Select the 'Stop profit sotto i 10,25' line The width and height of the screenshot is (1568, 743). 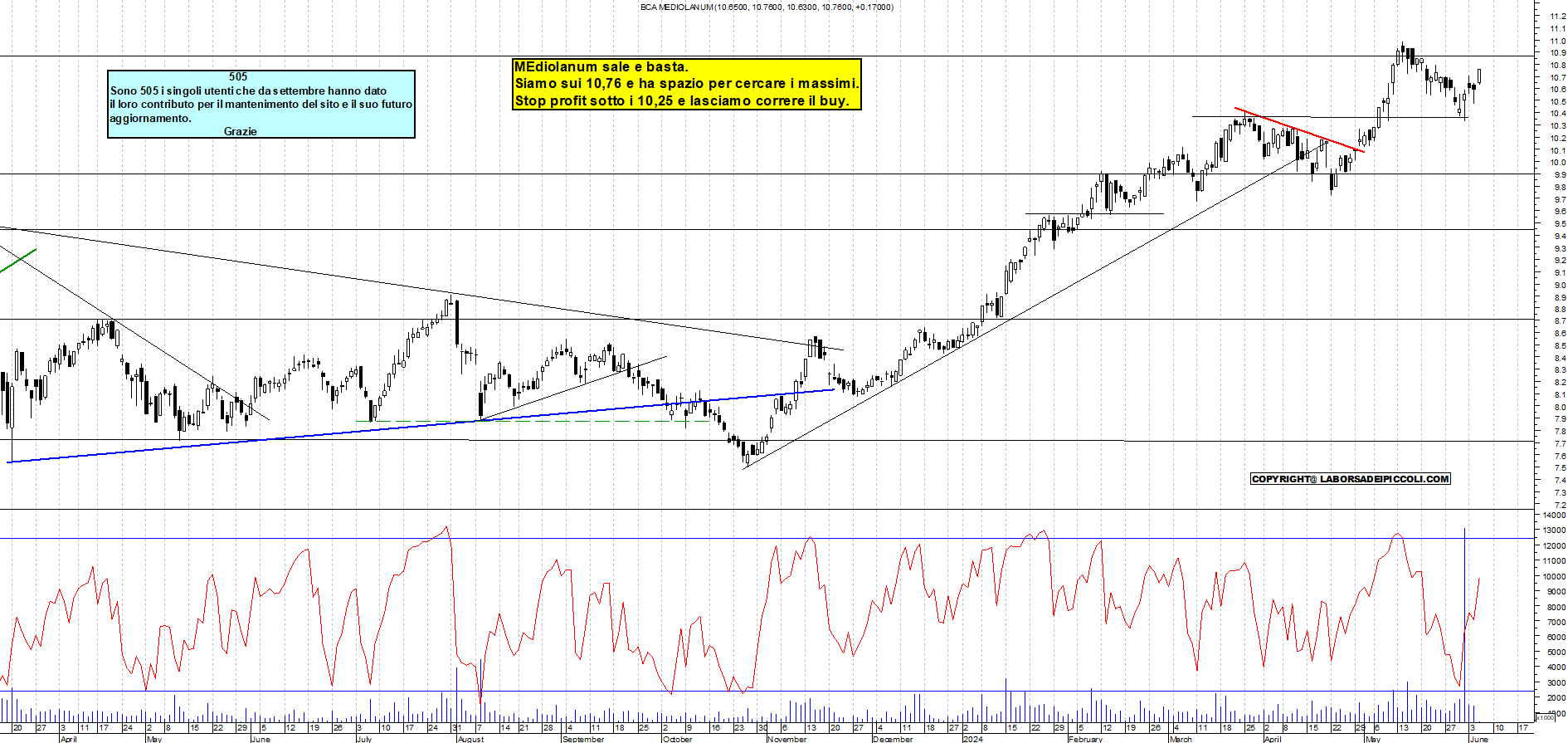(682, 100)
